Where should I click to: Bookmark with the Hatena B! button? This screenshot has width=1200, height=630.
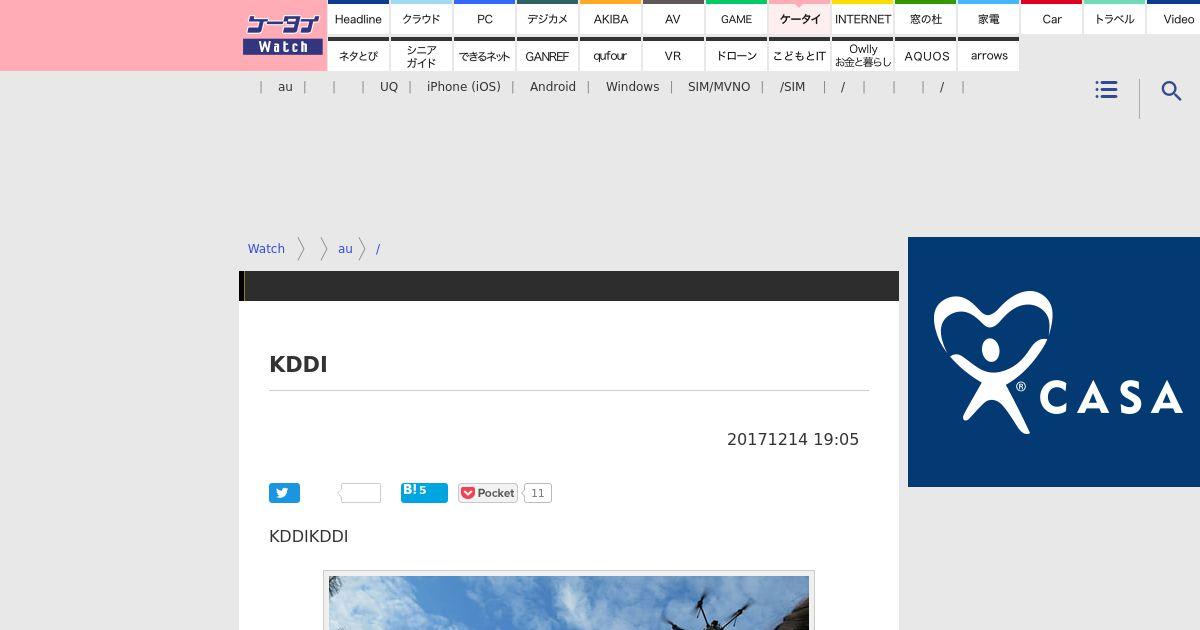click(x=424, y=492)
